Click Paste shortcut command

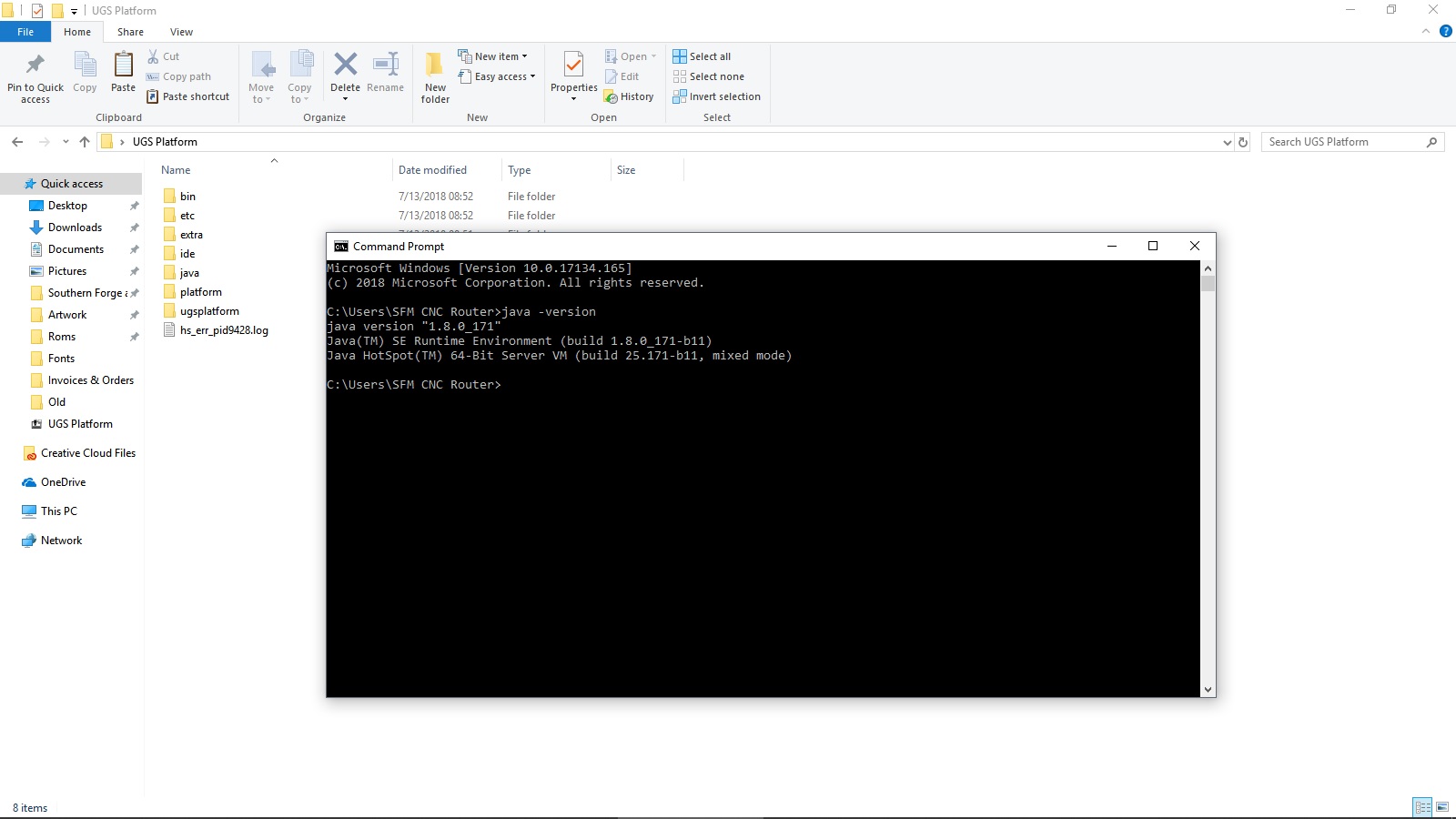click(x=187, y=96)
